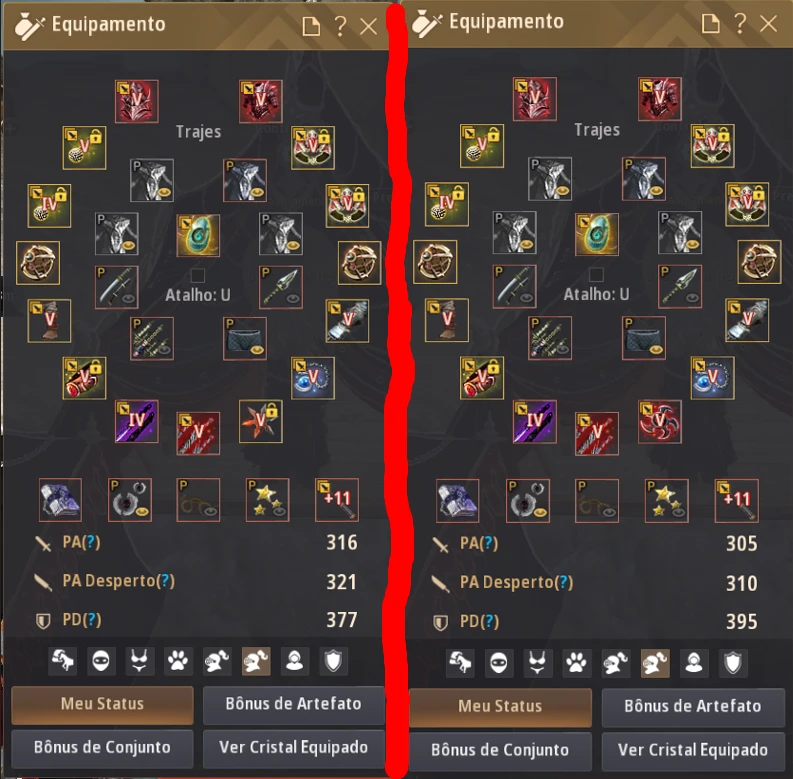
Task: Toggle the shield icon in right panel bottom row
Action: (733, 663)
